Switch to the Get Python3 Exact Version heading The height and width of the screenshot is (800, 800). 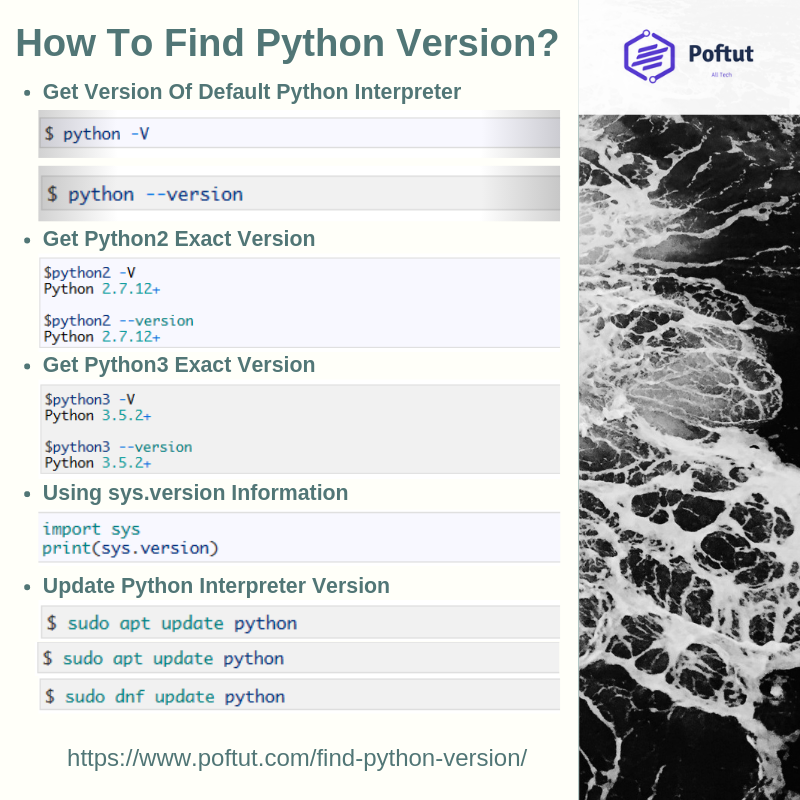(x=178, y=364)
